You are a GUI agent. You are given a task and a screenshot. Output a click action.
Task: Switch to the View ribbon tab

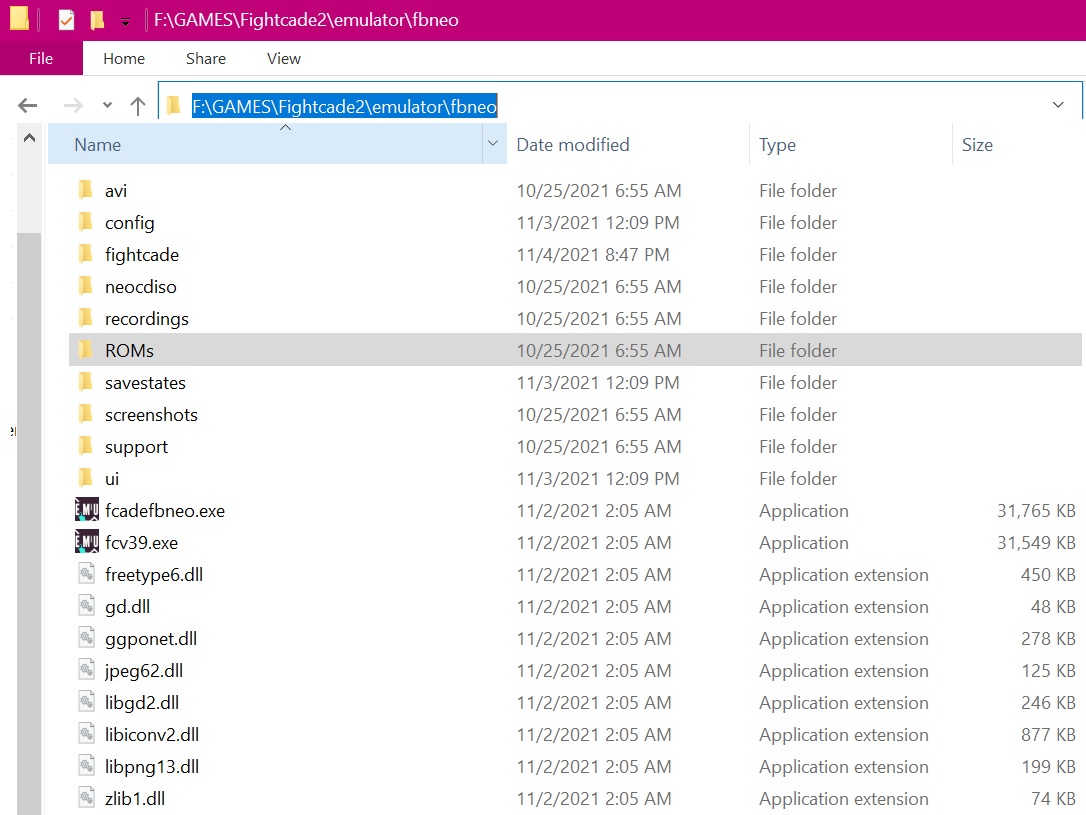tap(284, 58)
